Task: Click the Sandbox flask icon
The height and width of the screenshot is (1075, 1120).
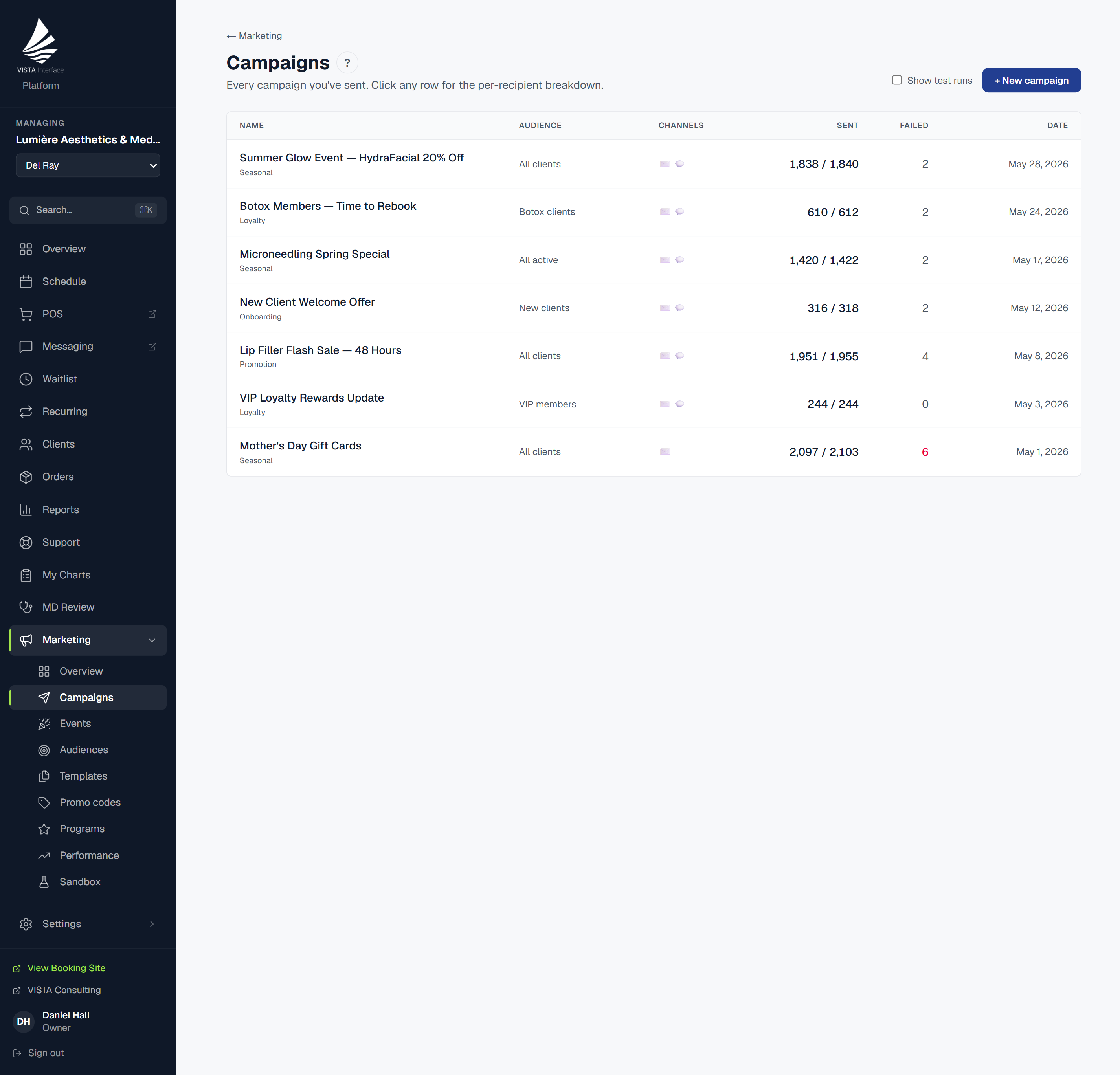Action: point(44,882)
